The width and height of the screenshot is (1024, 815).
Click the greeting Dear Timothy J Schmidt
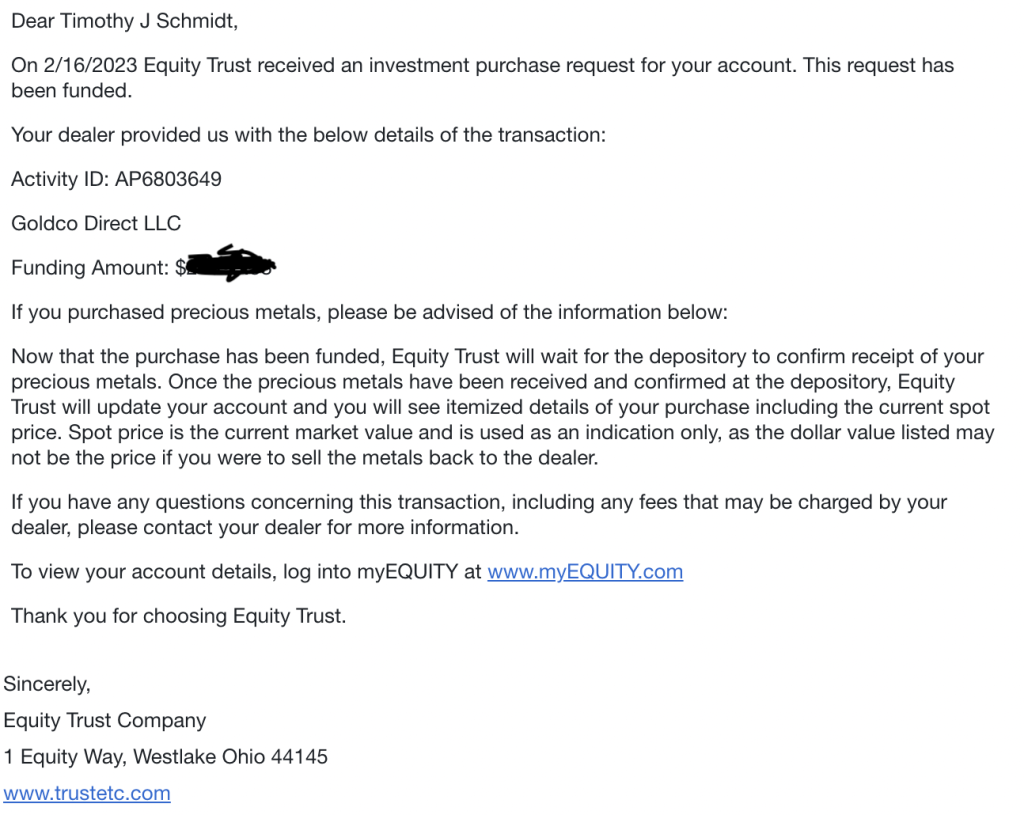[125, 21]
